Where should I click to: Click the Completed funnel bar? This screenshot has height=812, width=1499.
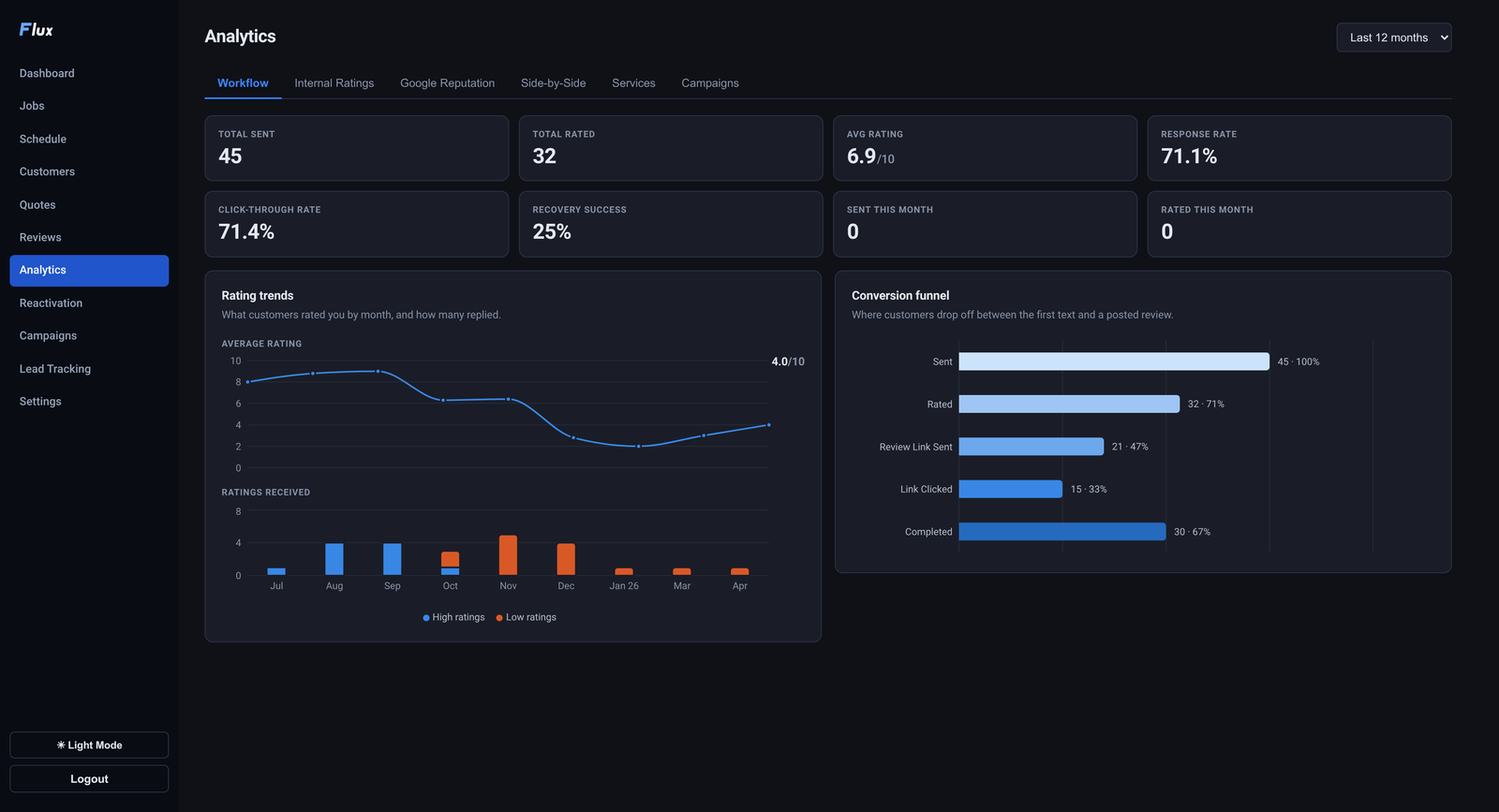tap(1062, 532)
